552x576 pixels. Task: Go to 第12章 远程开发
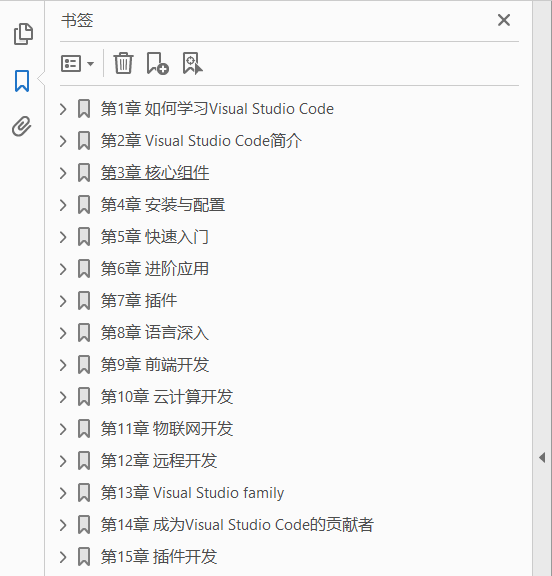pos(159,461)
